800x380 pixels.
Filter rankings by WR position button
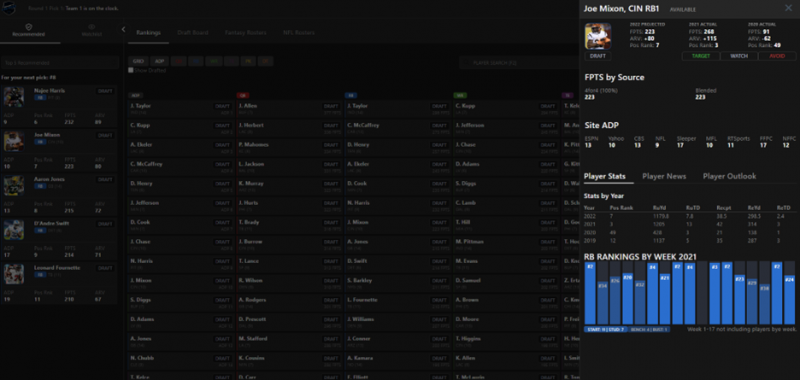click(x=213, y=61)
